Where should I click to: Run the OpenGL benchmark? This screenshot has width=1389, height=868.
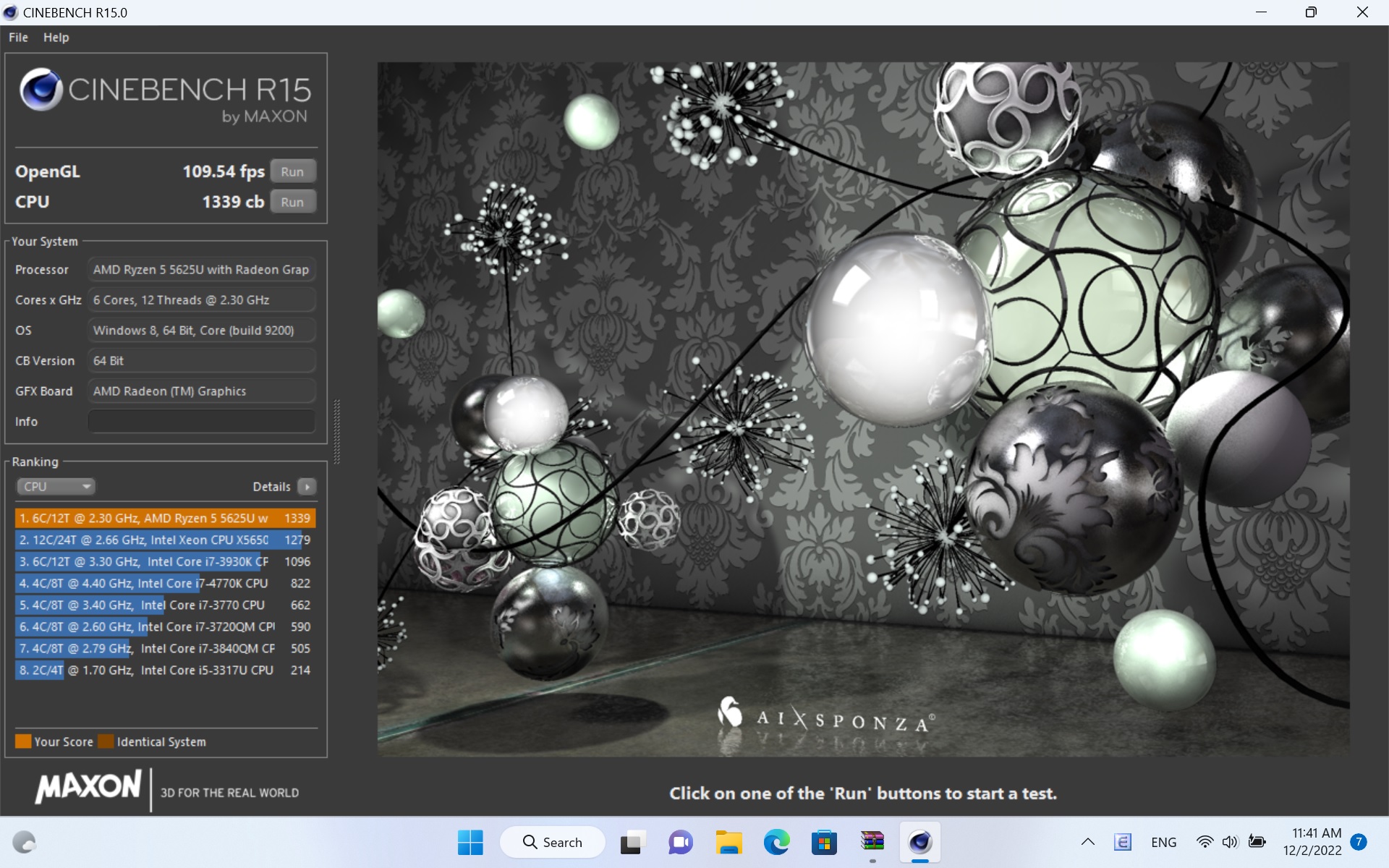(x=293, y=171)
